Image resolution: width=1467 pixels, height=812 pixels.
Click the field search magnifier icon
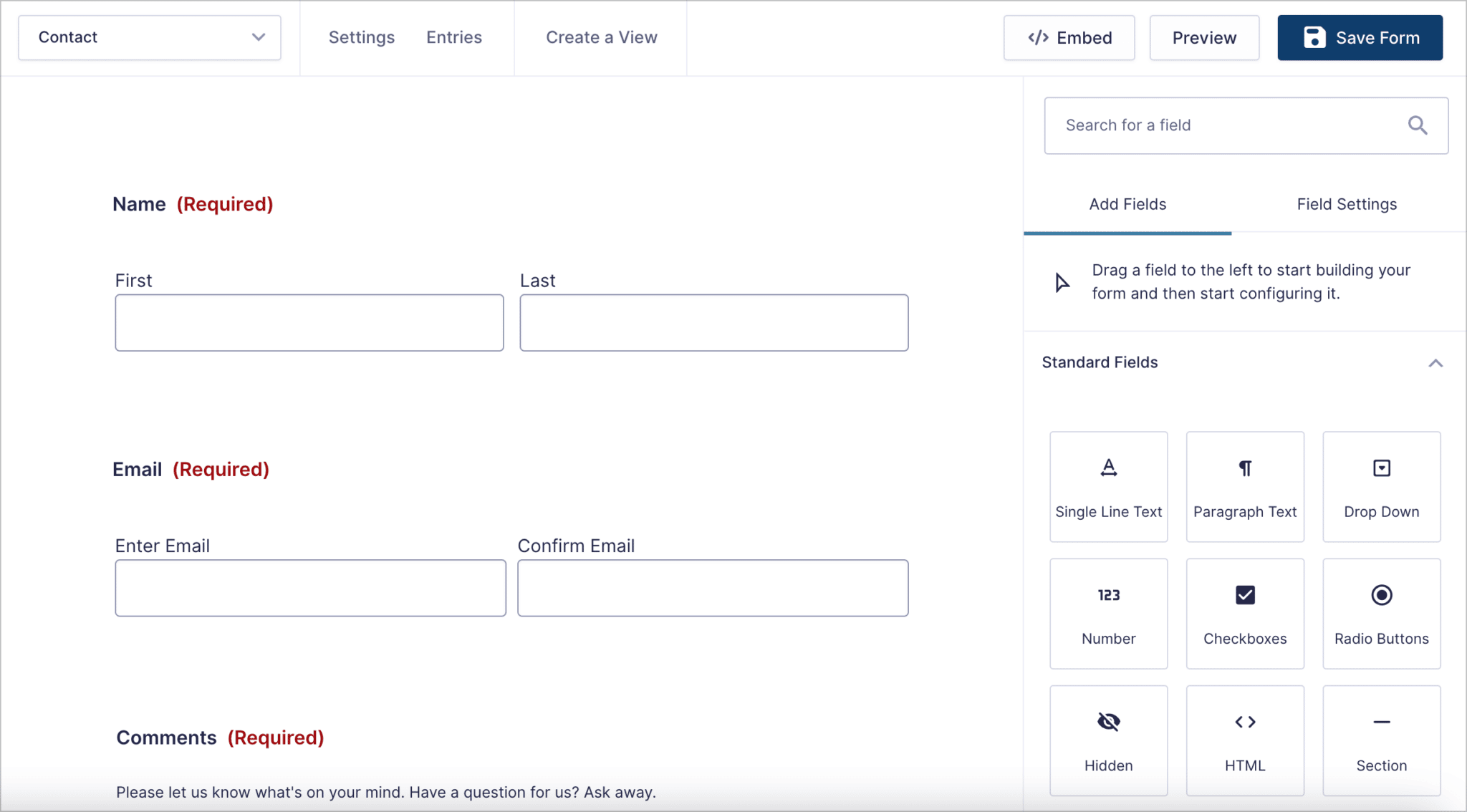tap(1418, 125)
